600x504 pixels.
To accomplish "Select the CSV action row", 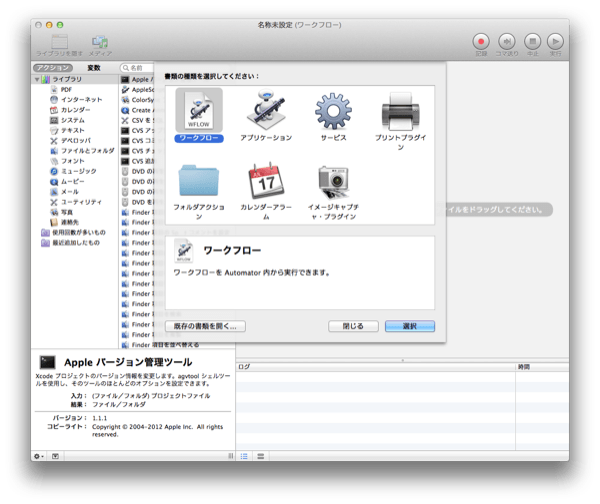I will pos(138,120).
